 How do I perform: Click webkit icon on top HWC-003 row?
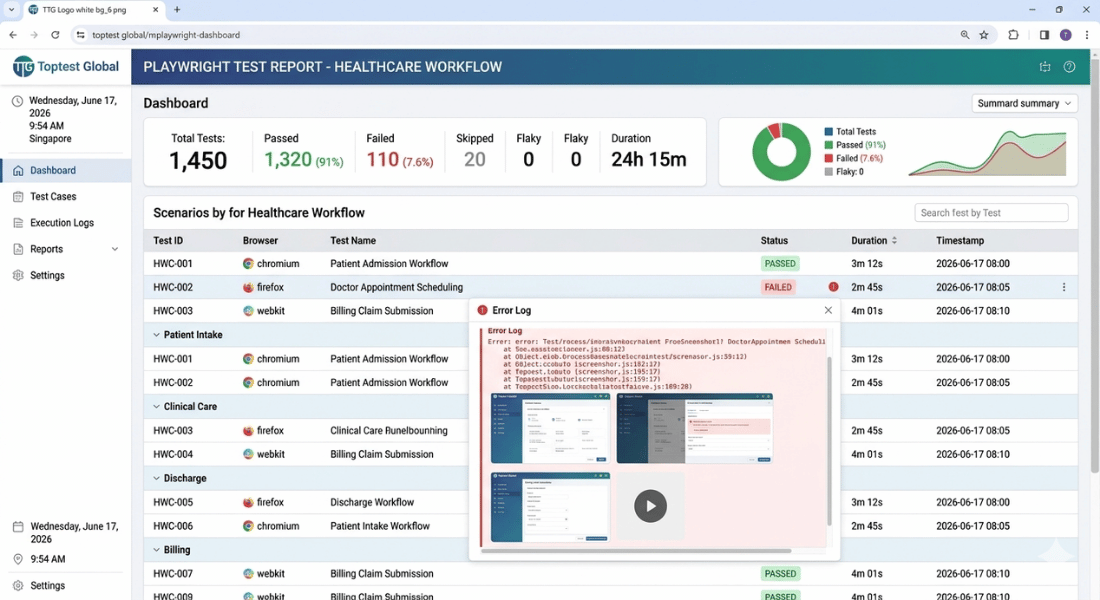(x=248, y=311)
